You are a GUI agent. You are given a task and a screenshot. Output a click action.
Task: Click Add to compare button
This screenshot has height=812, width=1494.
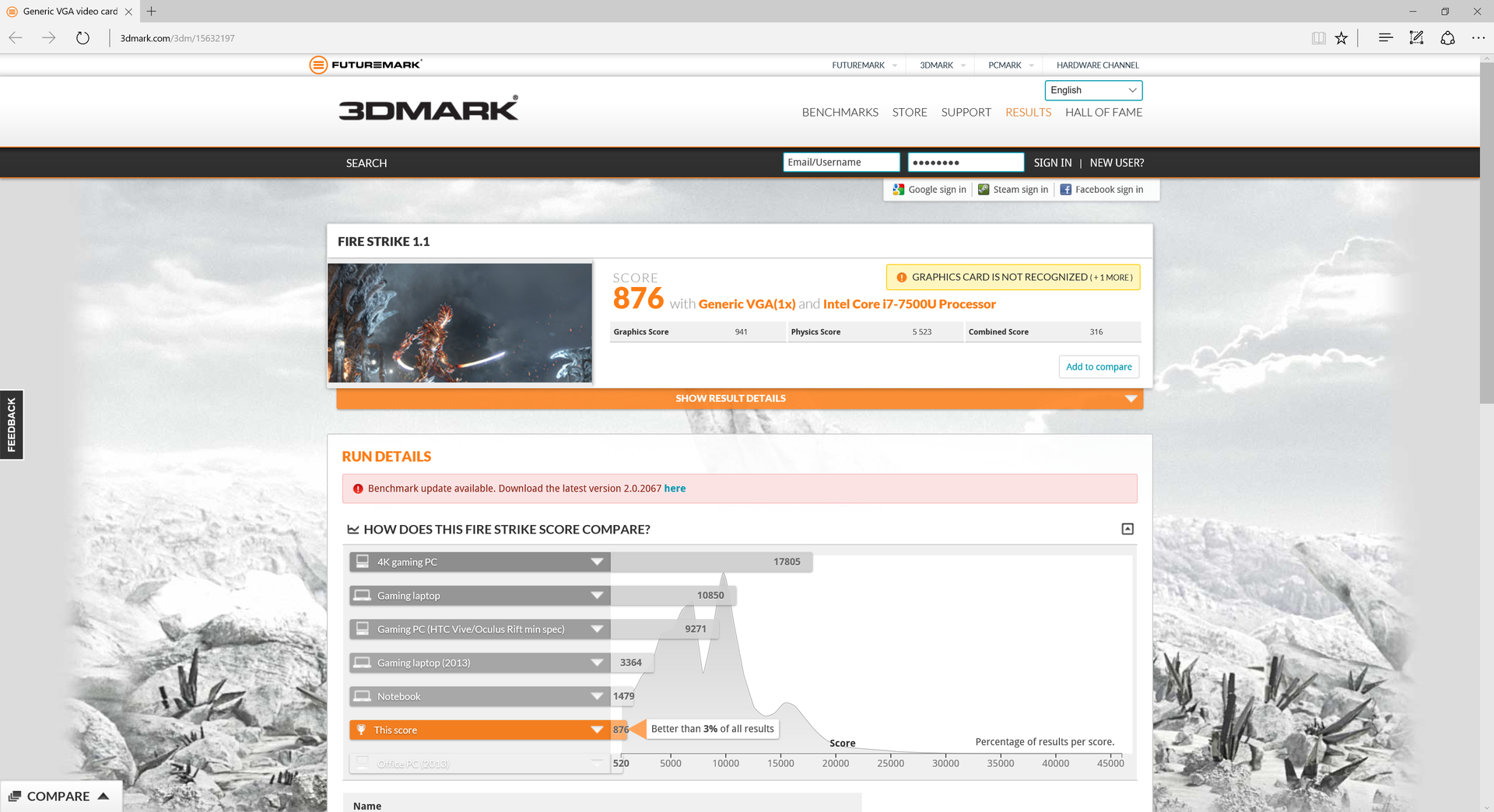[x=1099, y=367]
